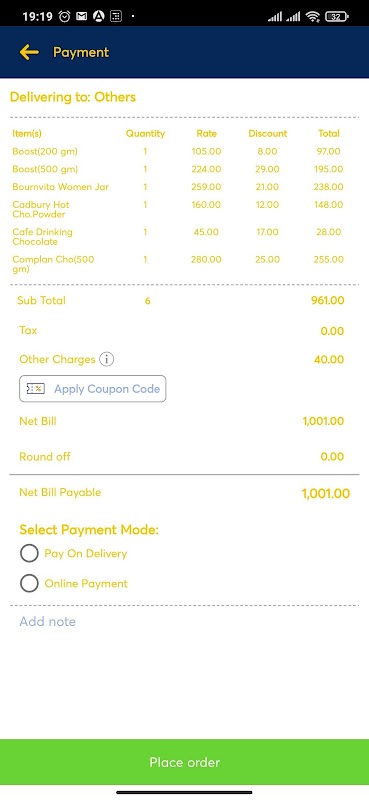This screenshot has width=369, height=800.
Task: Tap the Online Payment label
Action: 86,584
